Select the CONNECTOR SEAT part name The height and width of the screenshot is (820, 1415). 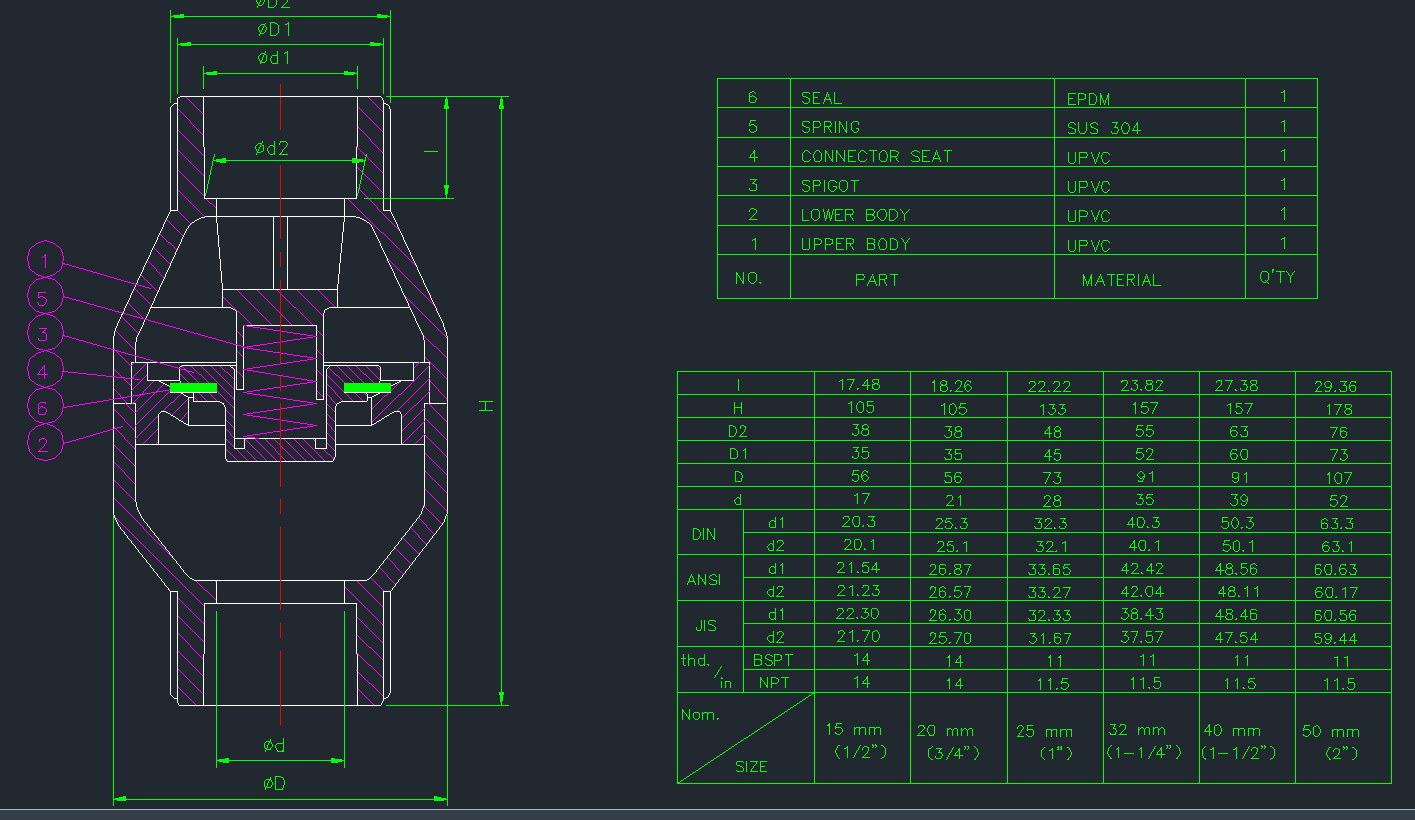(x=876, y=157)
